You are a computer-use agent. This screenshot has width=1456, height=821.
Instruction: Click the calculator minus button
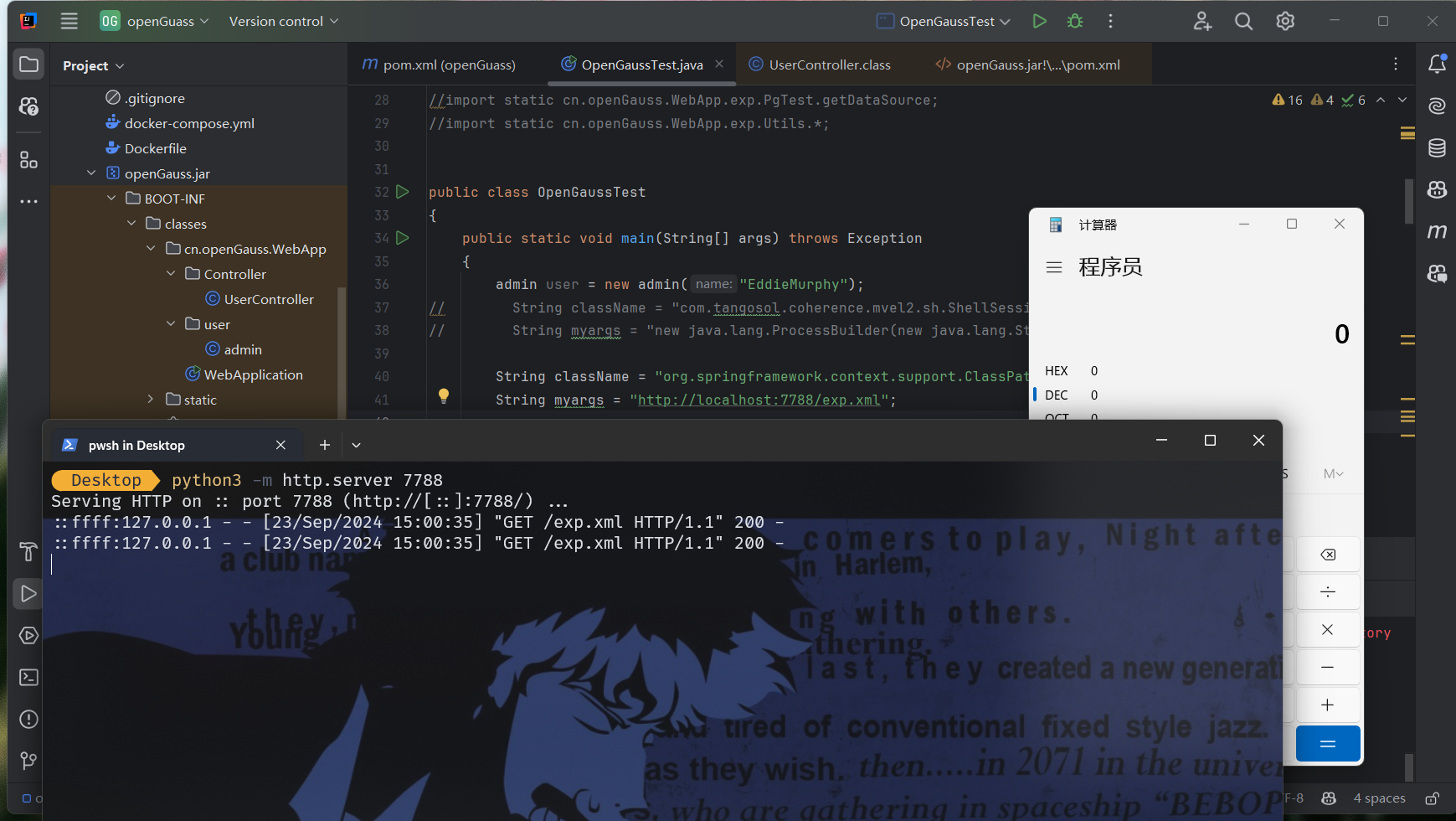(x=1328, y=668)
